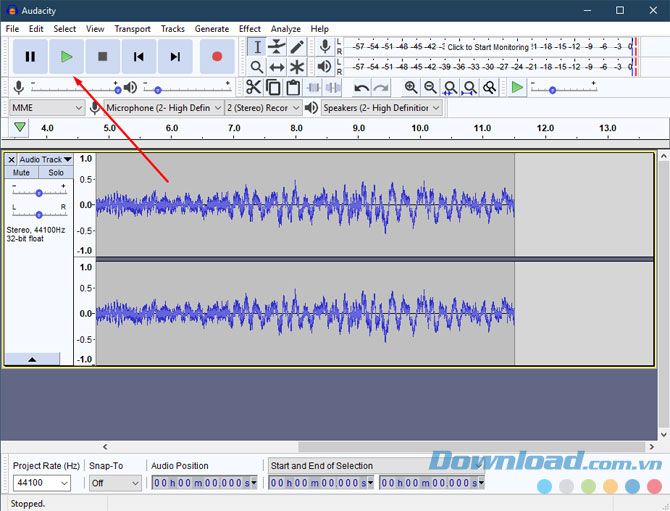Viewport: 670px width, 511px height.
Task: Open the Select menu
Action: coord(65,29)
